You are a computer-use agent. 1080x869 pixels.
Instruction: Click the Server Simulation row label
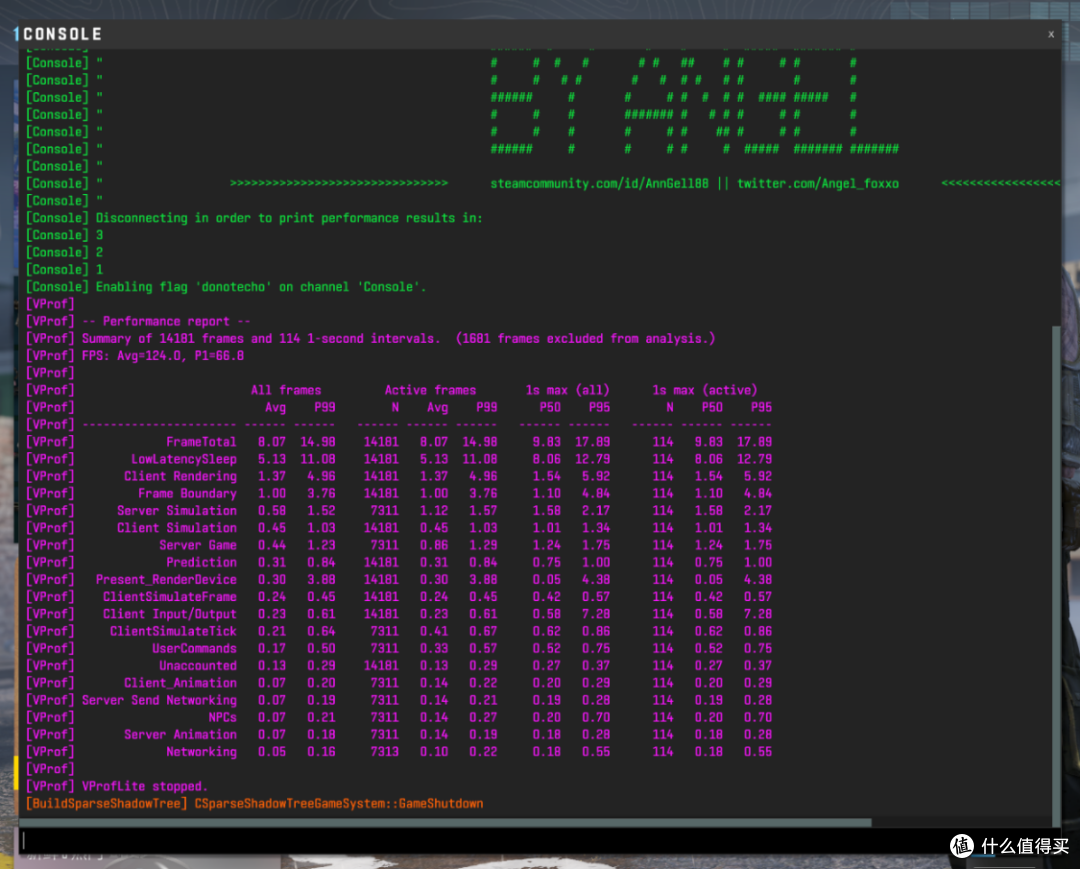tap(177, 511)
